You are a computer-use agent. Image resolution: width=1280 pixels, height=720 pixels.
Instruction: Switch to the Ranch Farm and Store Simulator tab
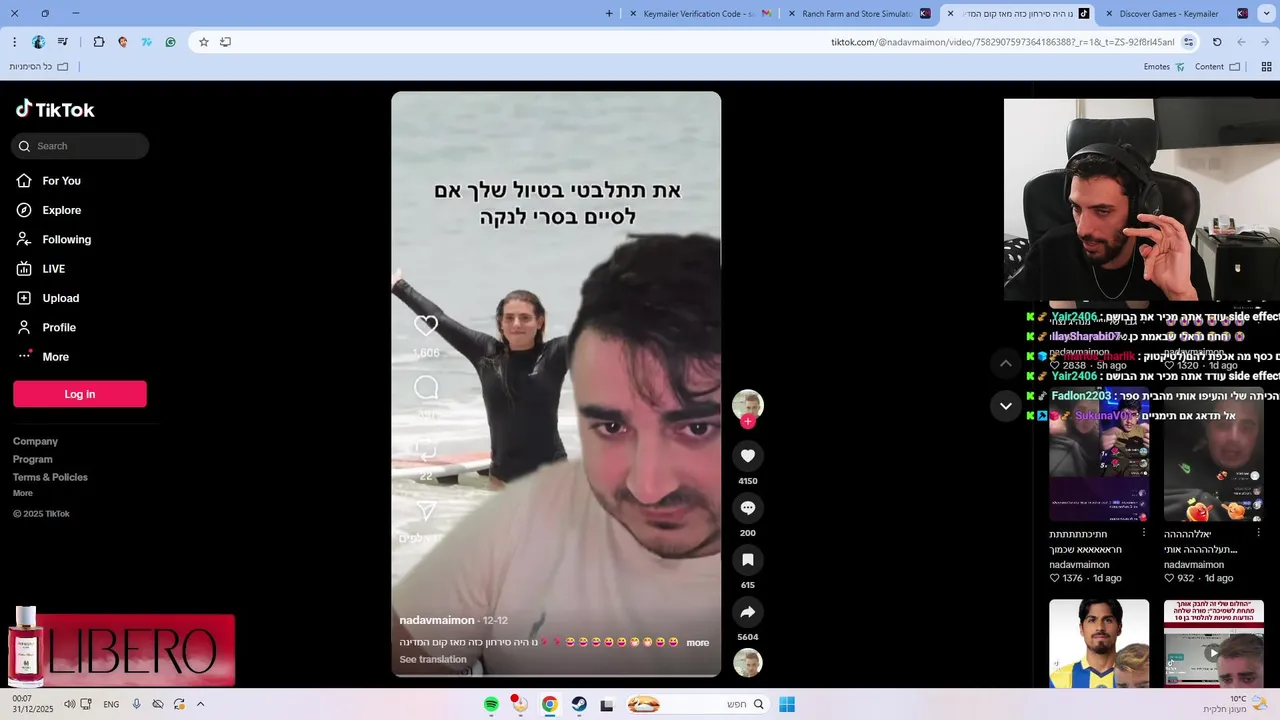(860, 14)
